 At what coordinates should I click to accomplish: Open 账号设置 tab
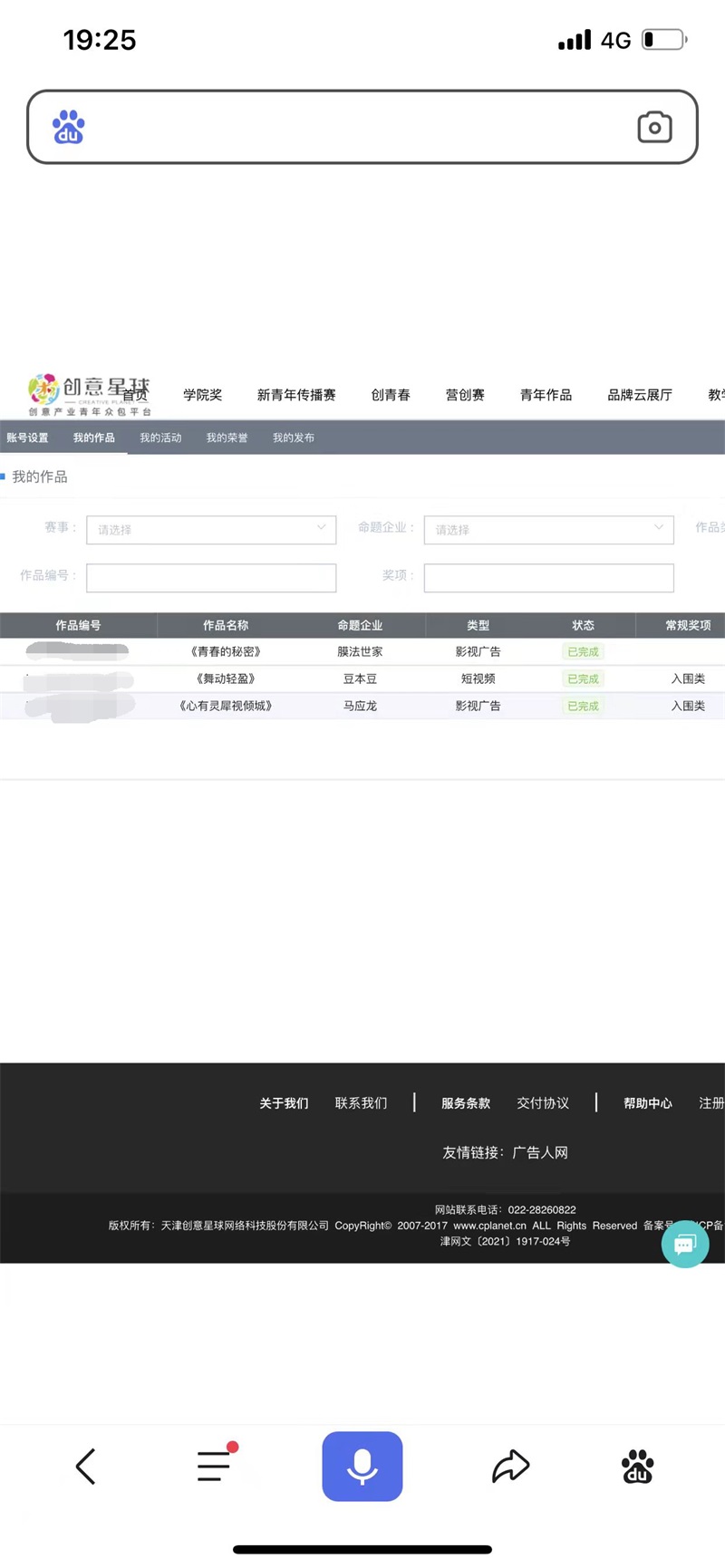27,438
